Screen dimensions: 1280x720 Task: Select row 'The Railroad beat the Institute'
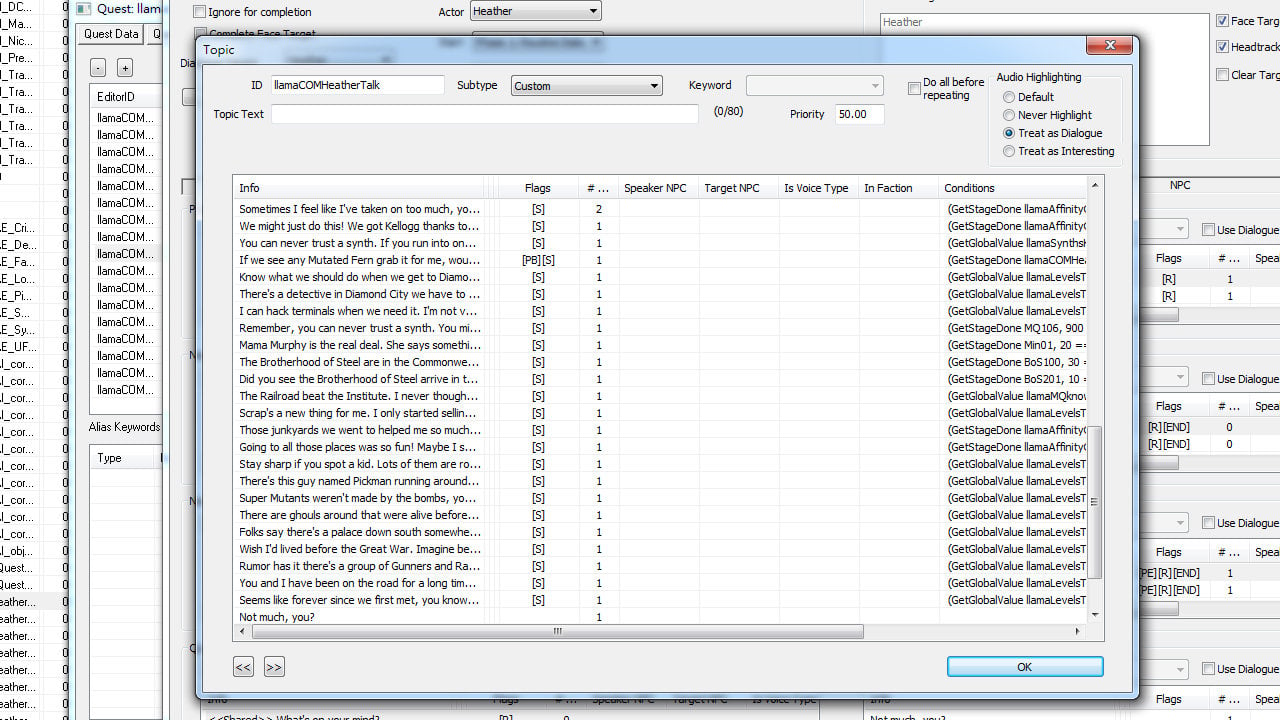[x=660, y=396]
